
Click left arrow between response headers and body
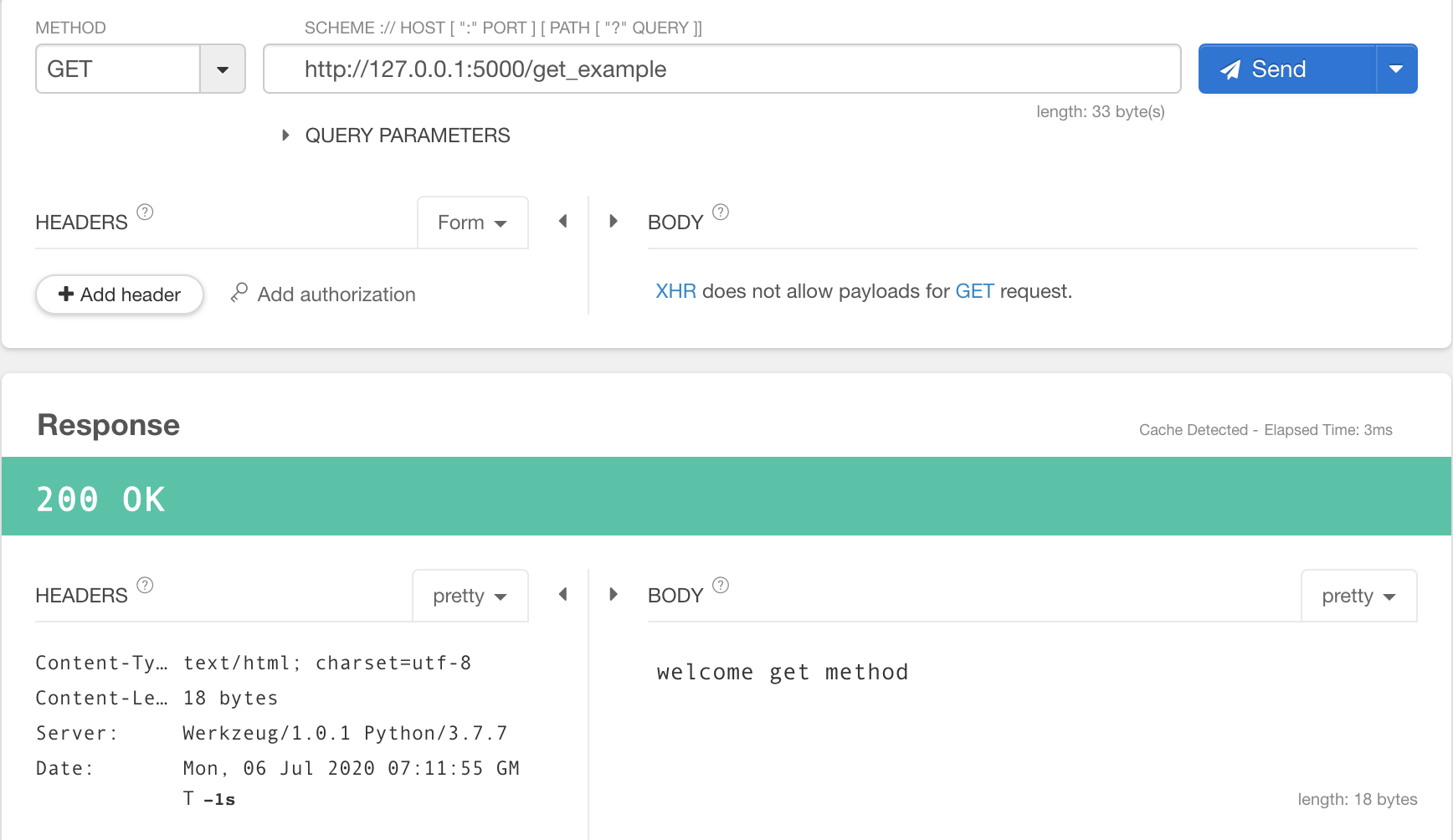pyautogui.click(x=563, y=594)
